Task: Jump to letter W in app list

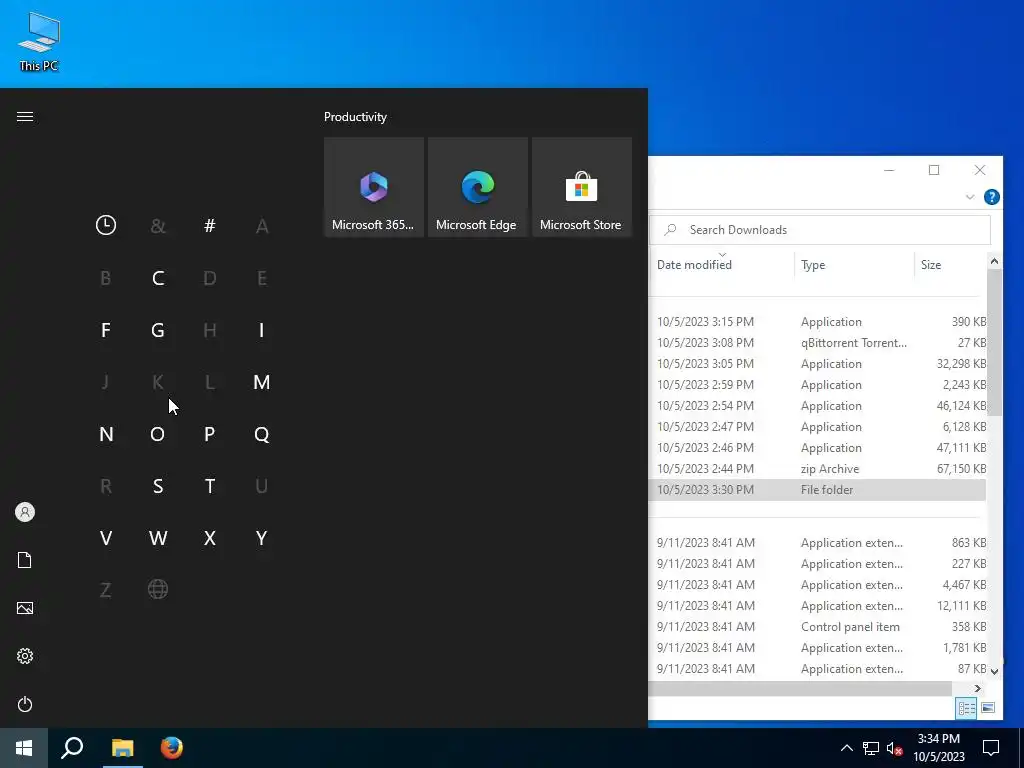Action: pos(157,538)
